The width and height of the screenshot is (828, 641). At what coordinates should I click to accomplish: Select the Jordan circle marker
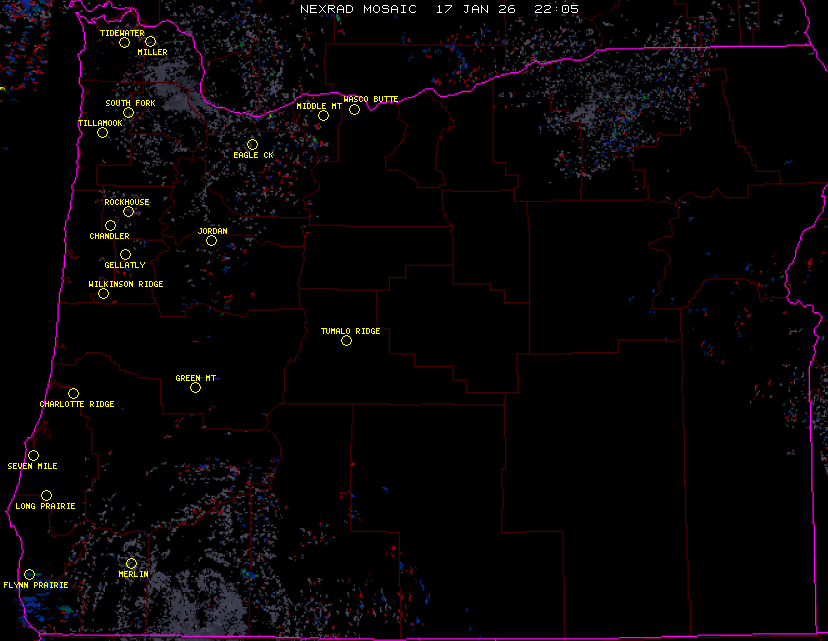(x=212, y=241)
